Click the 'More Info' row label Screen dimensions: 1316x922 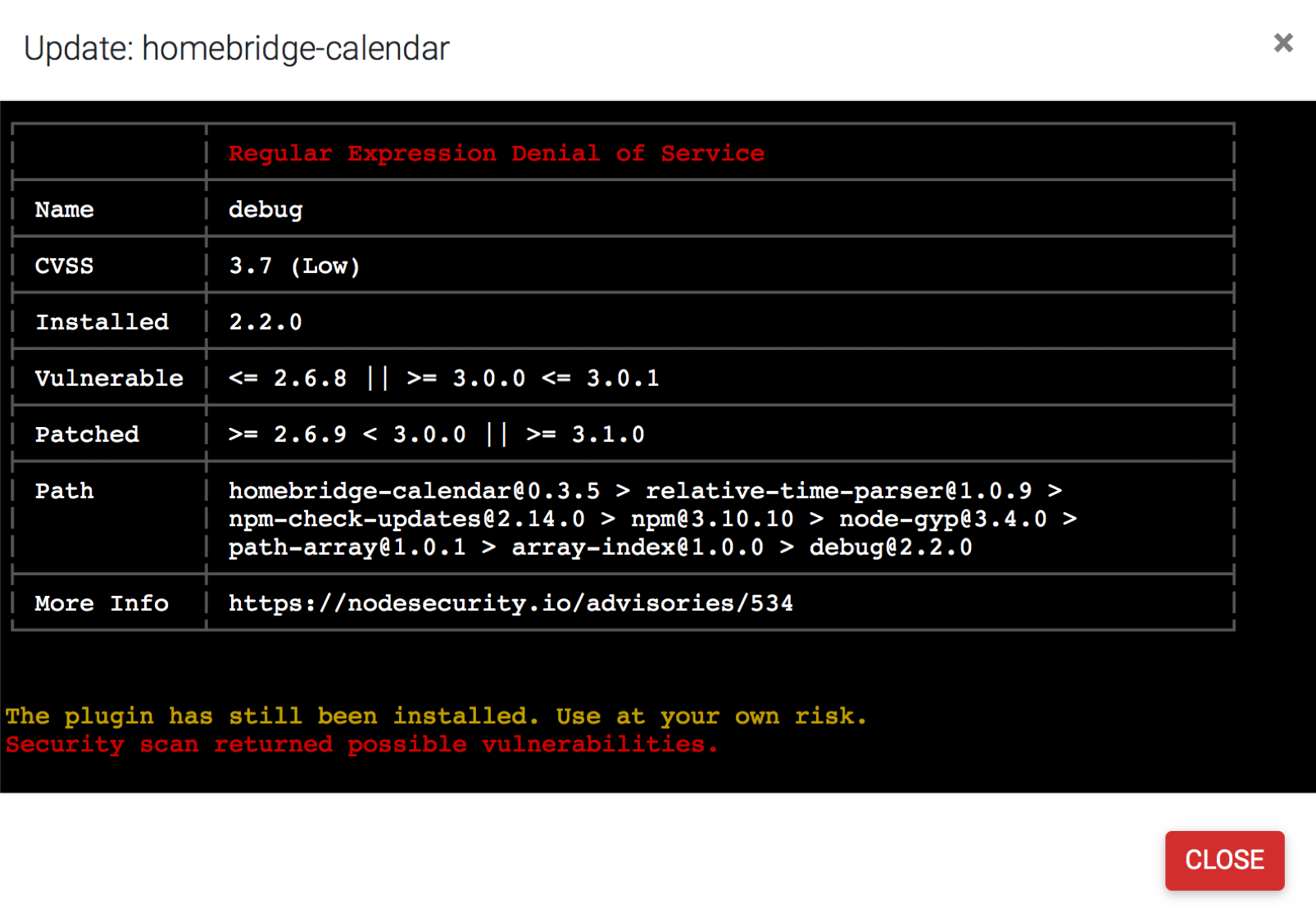(102, 603)
